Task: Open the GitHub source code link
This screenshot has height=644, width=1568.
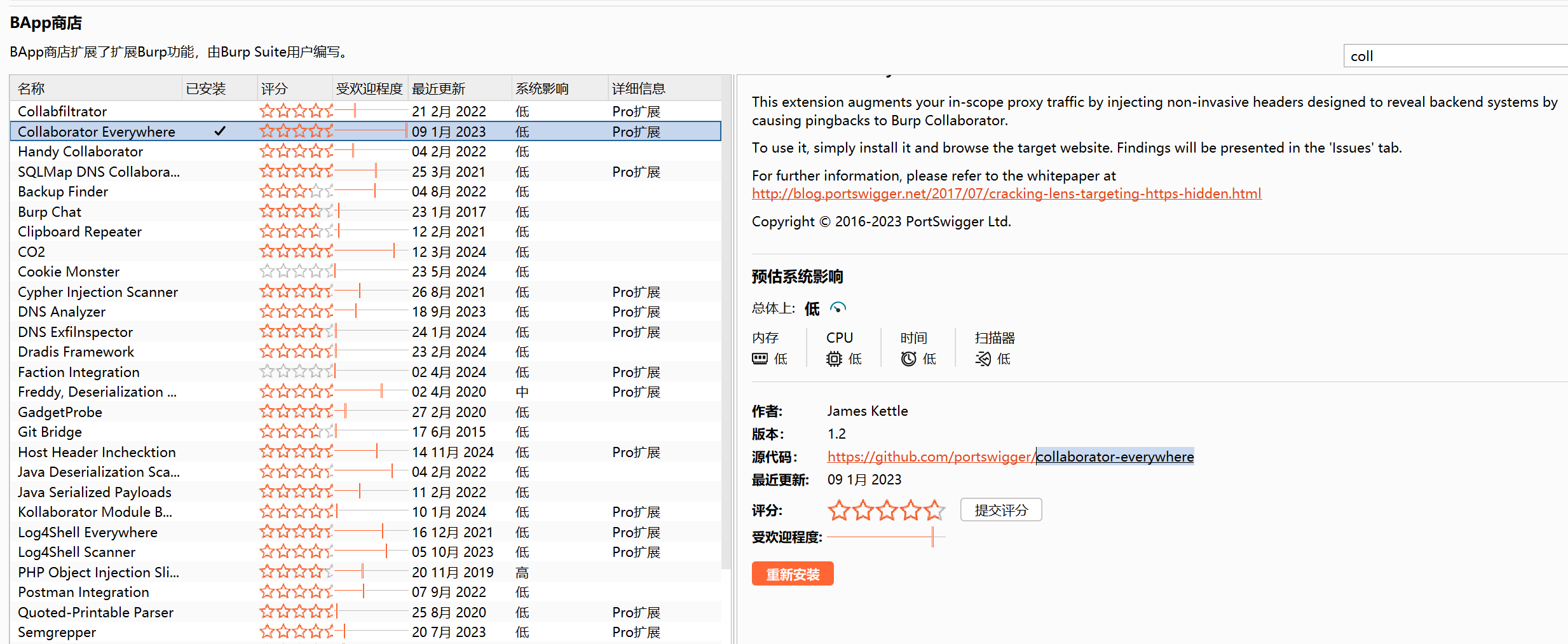Action: [1010, 457]
